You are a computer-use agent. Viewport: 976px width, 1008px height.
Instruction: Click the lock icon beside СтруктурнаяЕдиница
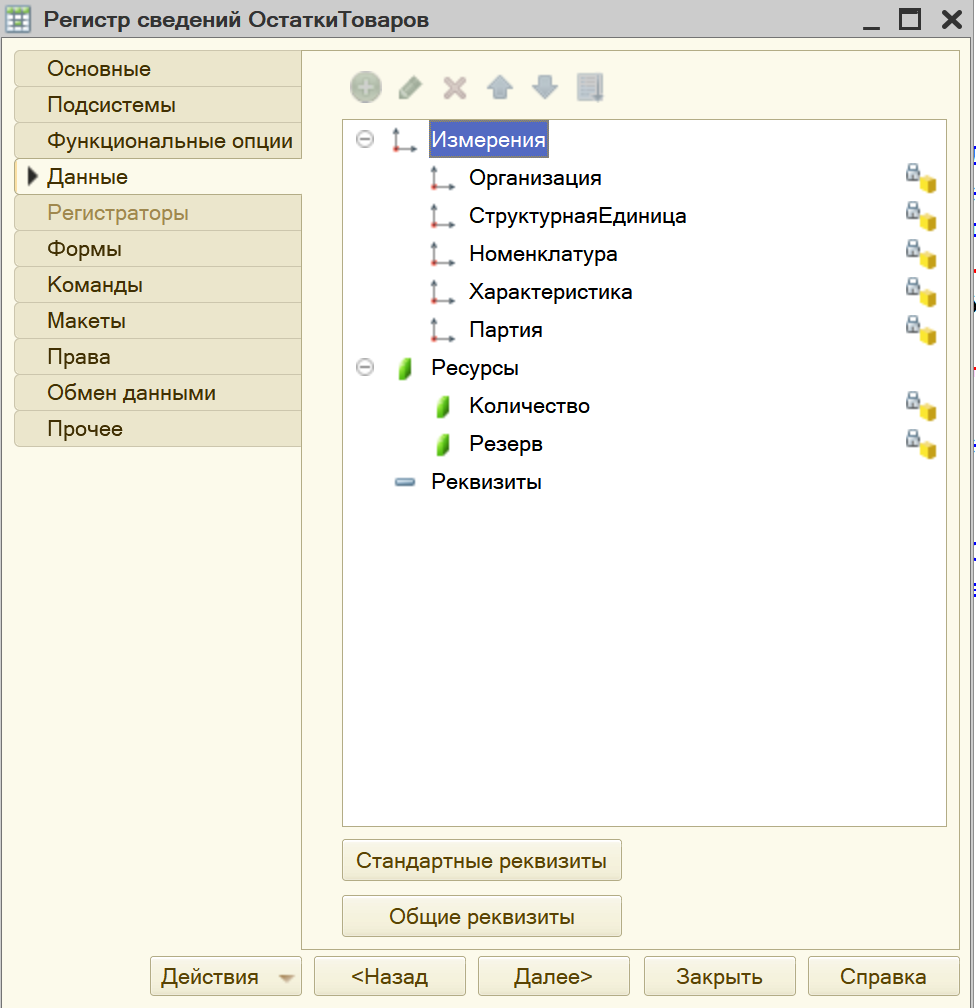(921, 215)
